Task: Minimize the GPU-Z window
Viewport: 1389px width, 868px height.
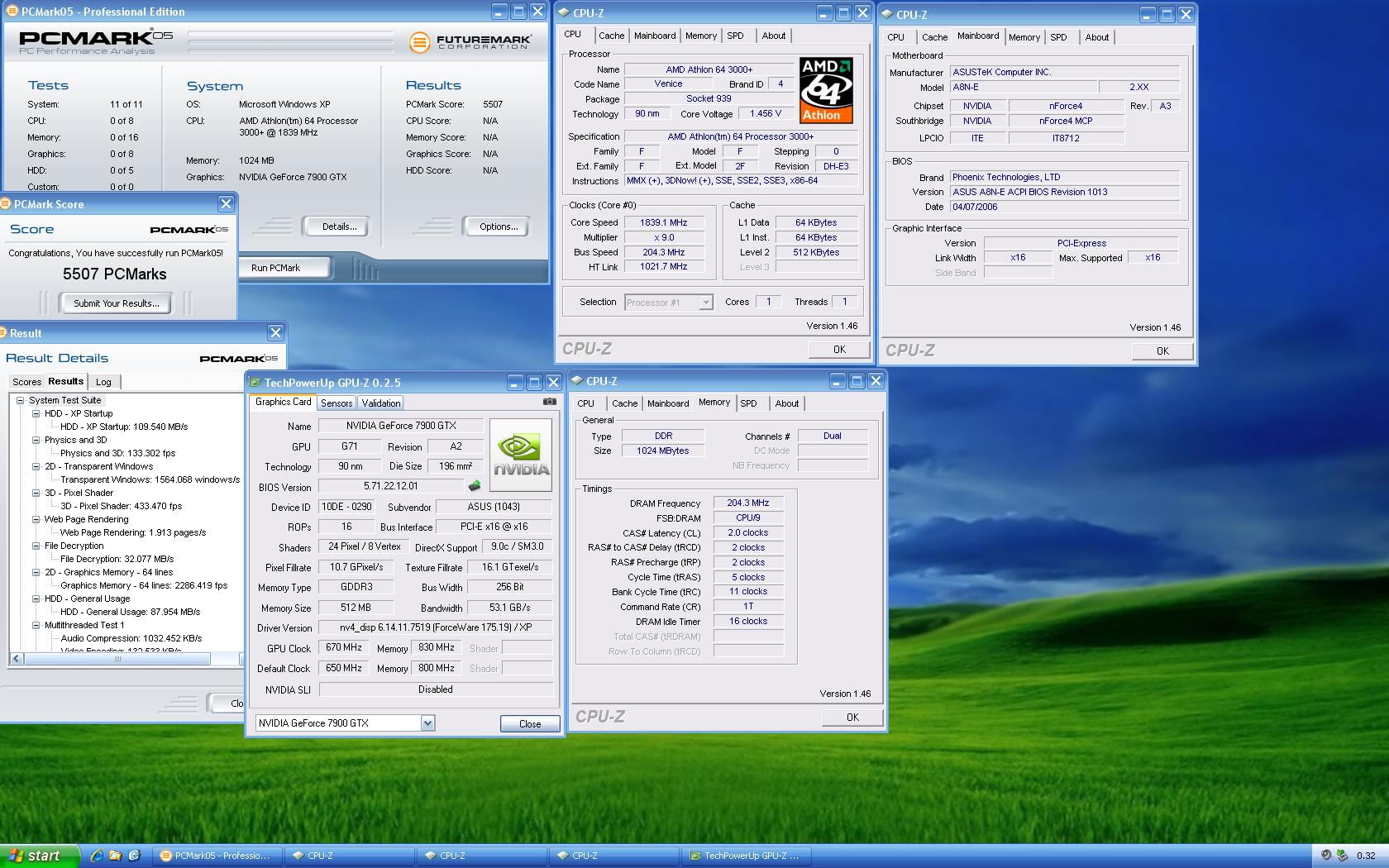Action: (x=515, y=382)
